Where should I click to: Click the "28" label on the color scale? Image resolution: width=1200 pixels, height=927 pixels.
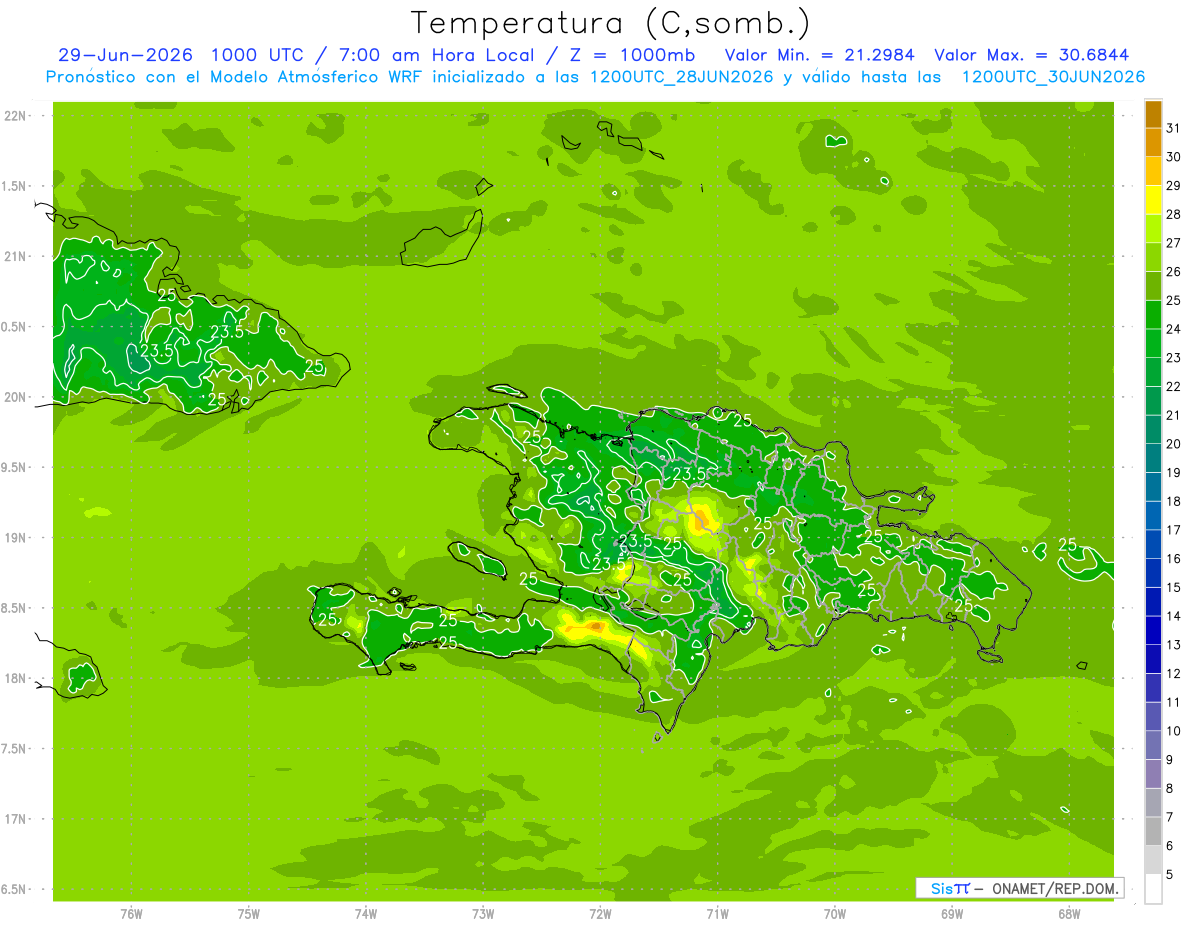tap(1173, 214)
